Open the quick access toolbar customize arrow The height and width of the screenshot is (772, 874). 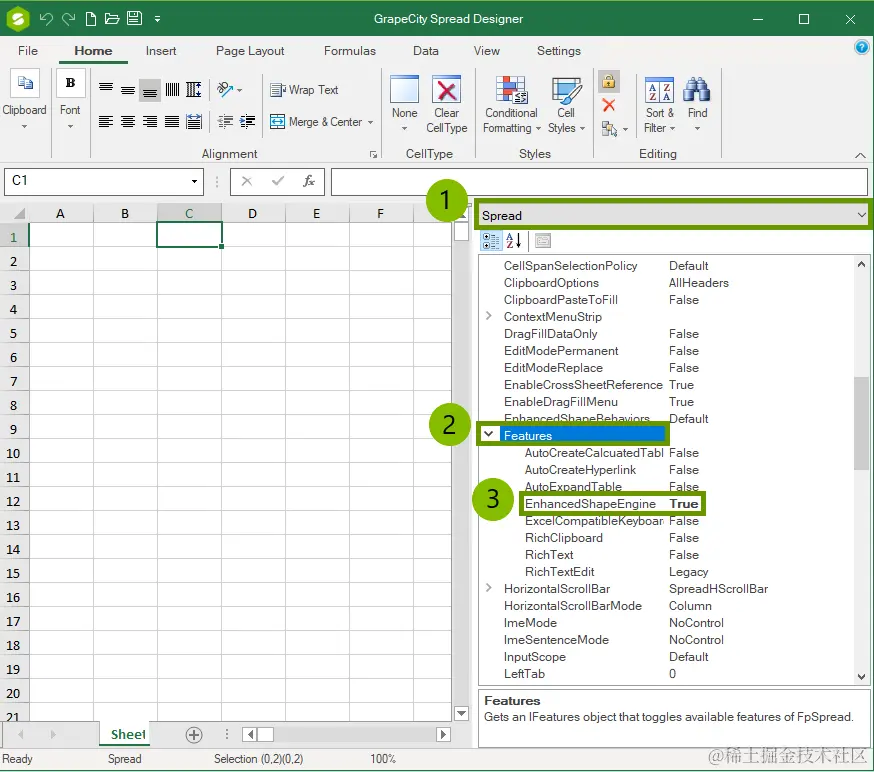(x=158, y=19)
